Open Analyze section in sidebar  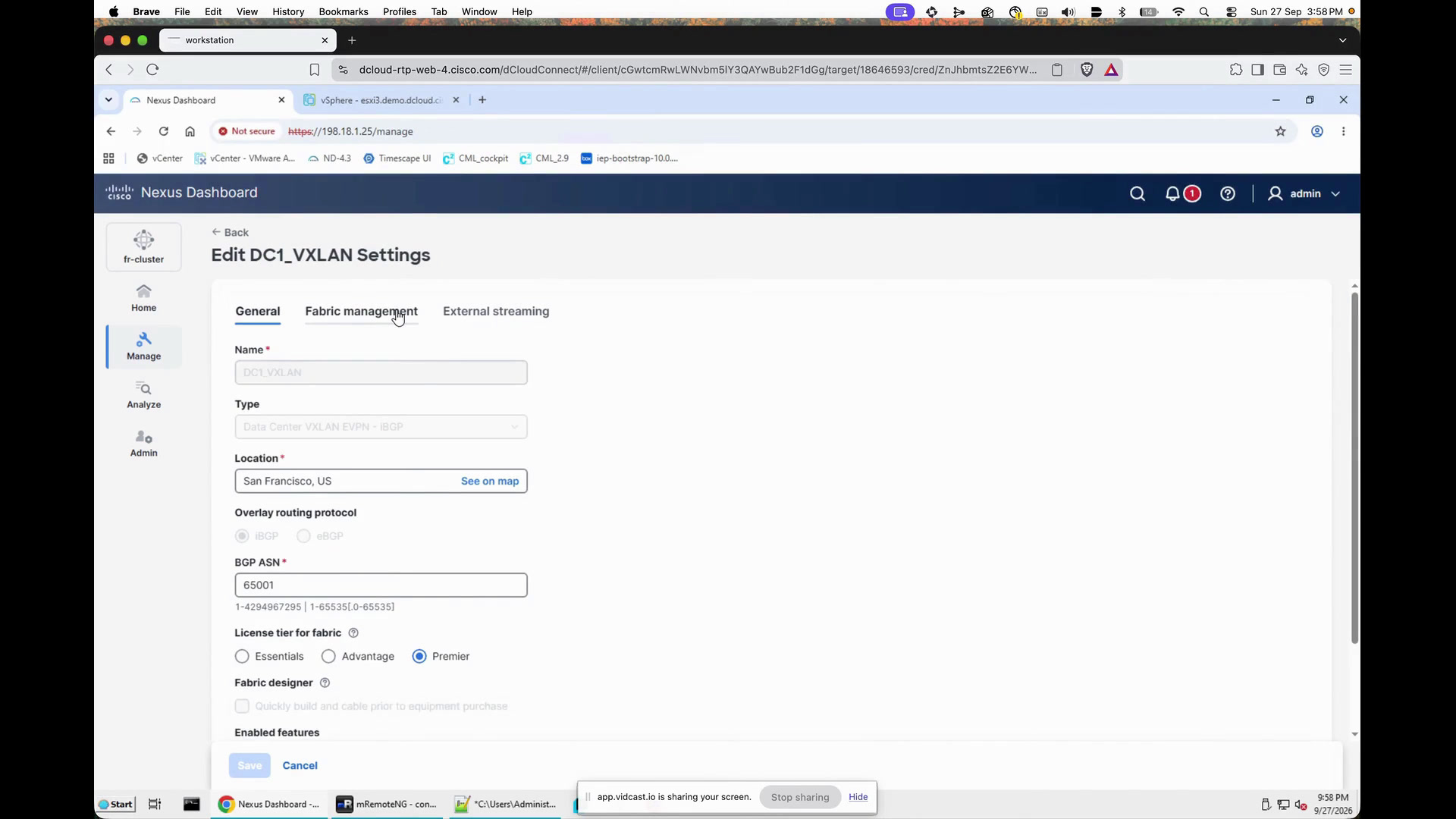point(143,395)
